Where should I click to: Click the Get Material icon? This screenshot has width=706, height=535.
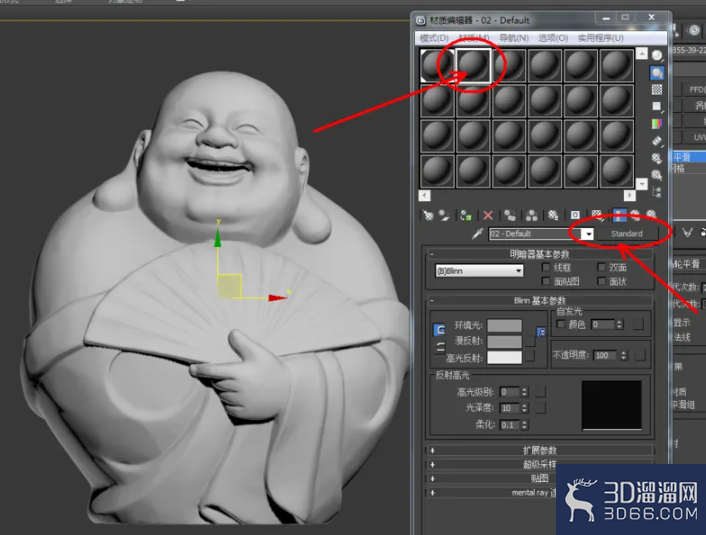[428, 215]
